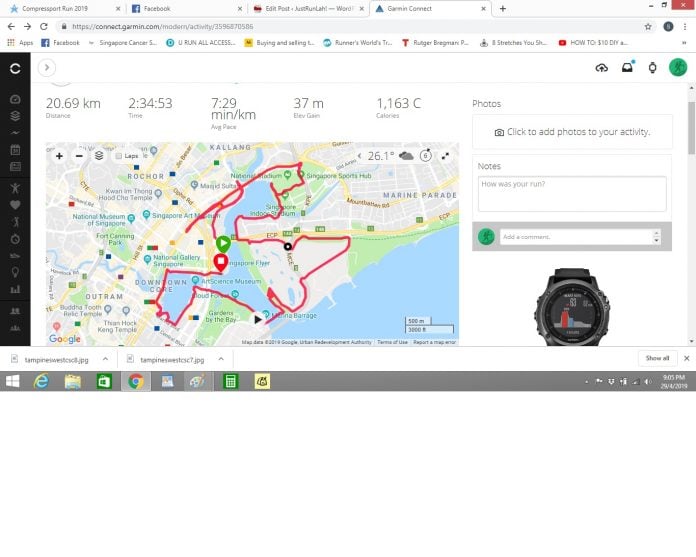Click to add photos to your activity
The height and width of the screenshot is (557, 696).
[x=572, y=132]
